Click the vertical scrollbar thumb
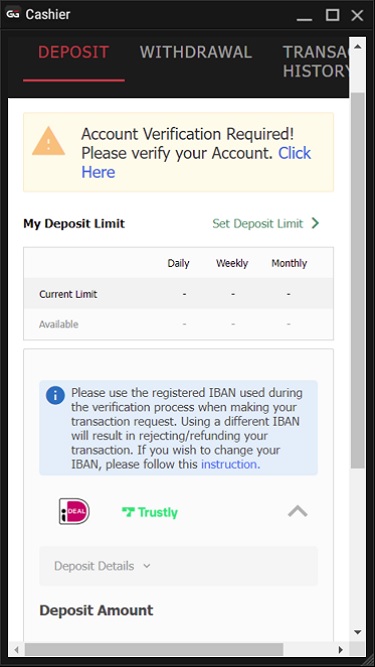Image resolution: width=375 pixels, height=667 pixels. [x=357, y=280]
